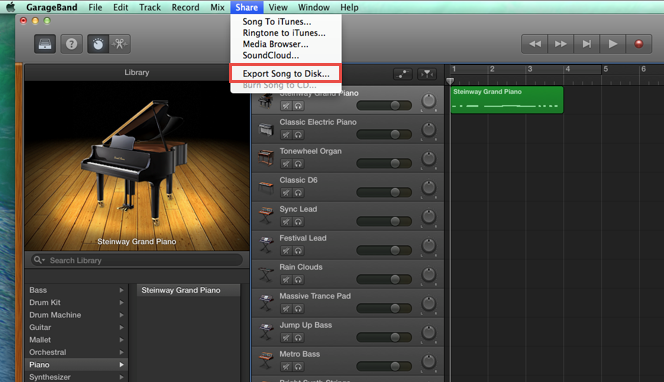Solo the Tonewheel Organ track
Image resolution: width=664 pixels, height=382 pixels.
pos(298,164)
